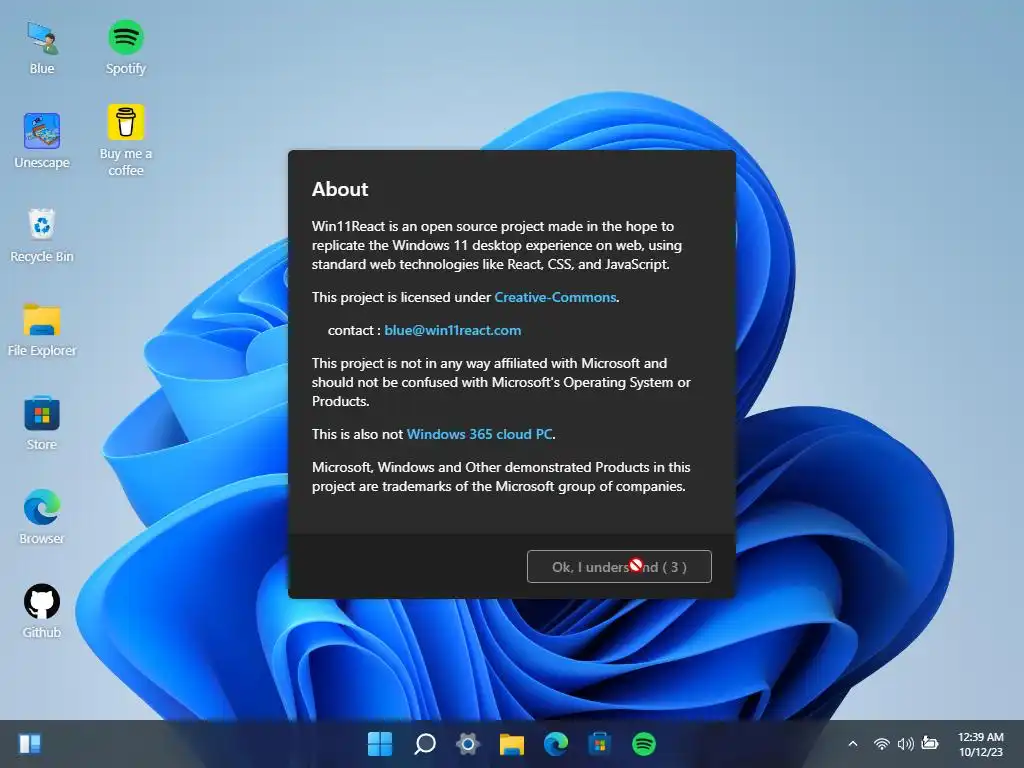This screenshot has height=768, width=1024.
Task: Open the clock and date flyout
Action: 980,744
